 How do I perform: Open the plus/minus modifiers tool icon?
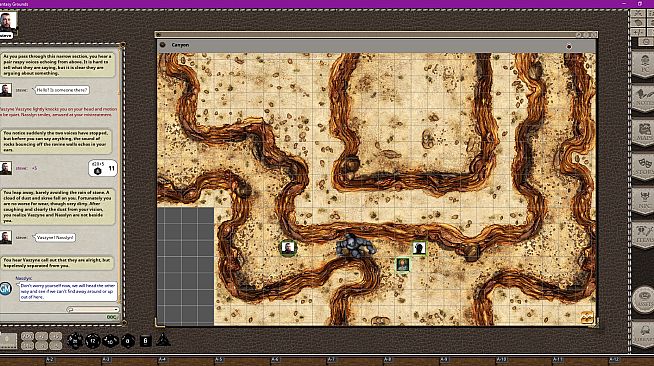[638, 32]
